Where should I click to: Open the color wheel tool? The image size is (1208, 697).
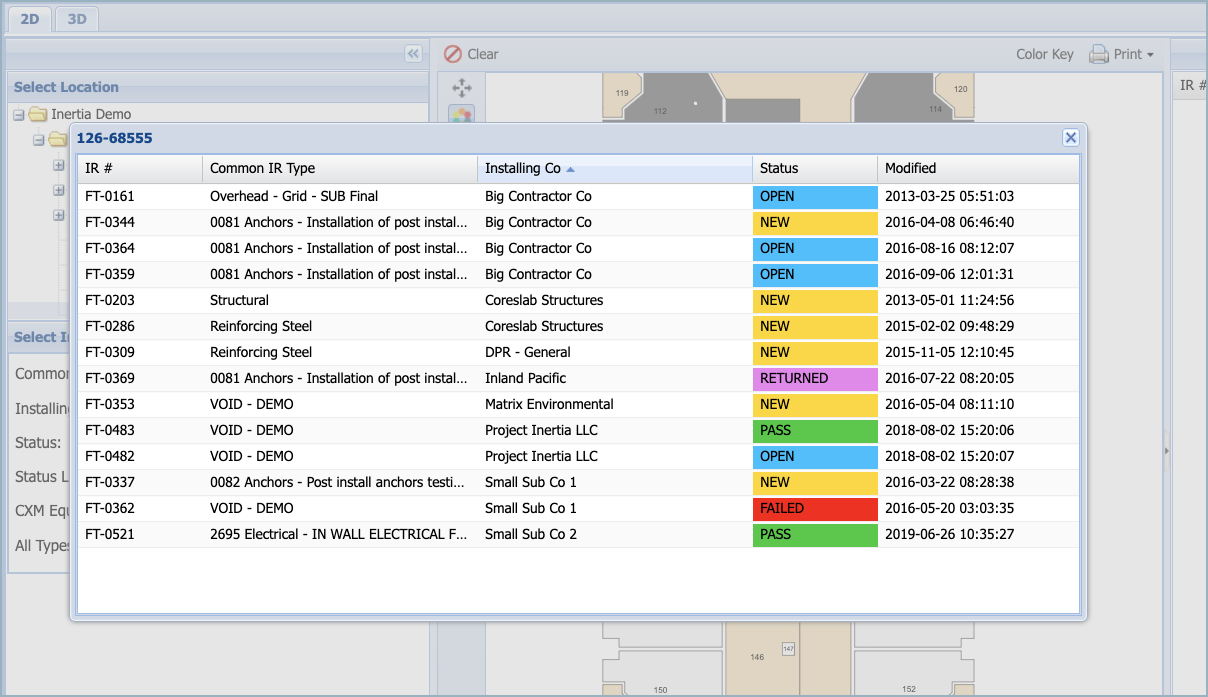(x=461, y=115)
